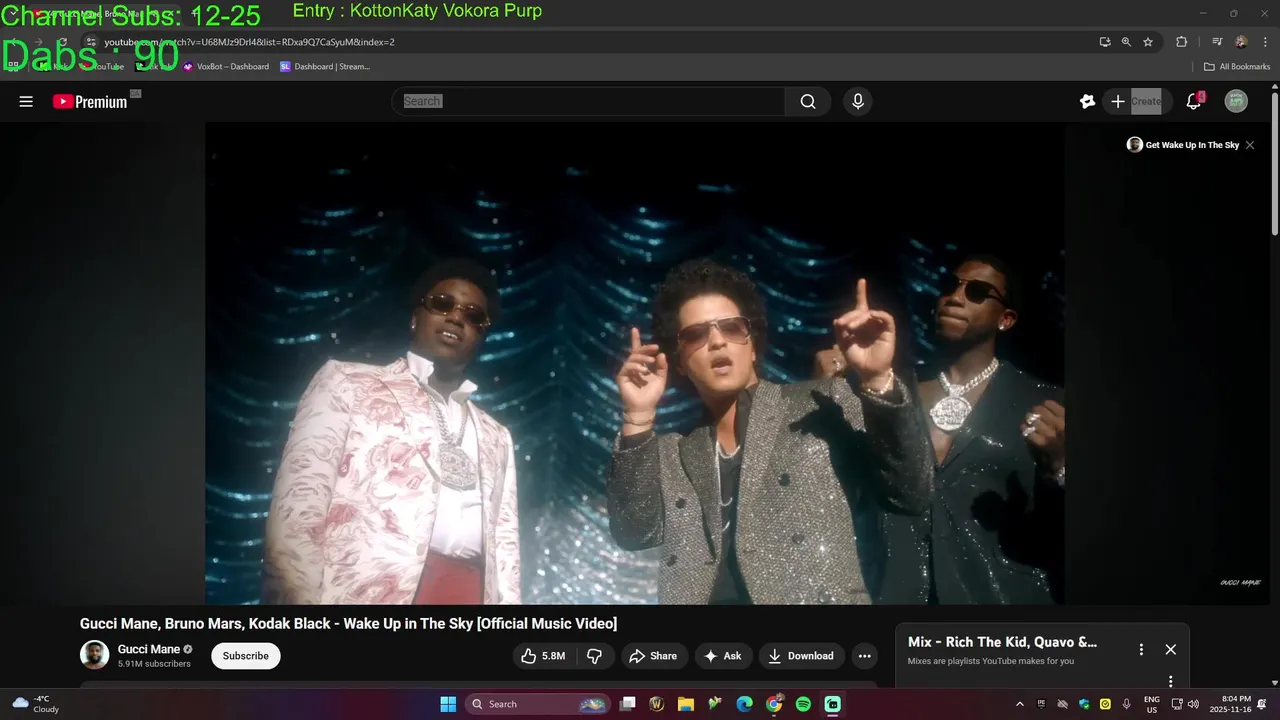Download the video

801,656
